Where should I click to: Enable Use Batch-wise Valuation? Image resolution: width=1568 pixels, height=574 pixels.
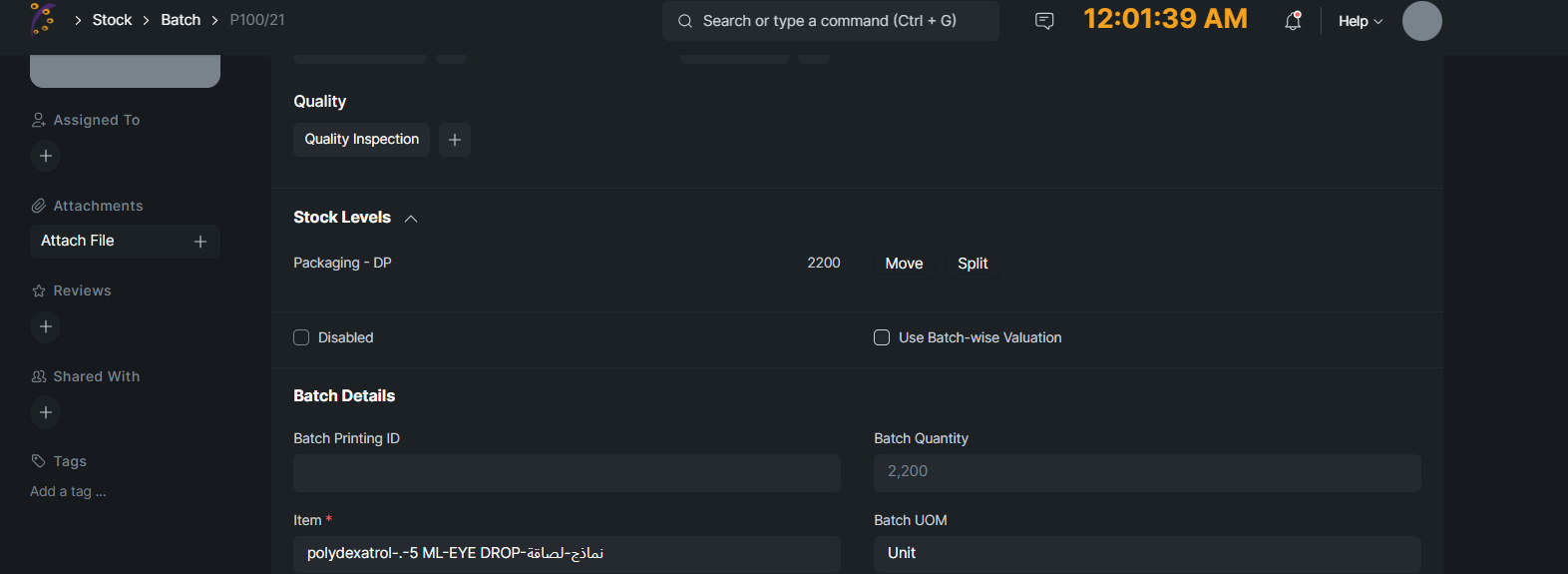point(882,337)
